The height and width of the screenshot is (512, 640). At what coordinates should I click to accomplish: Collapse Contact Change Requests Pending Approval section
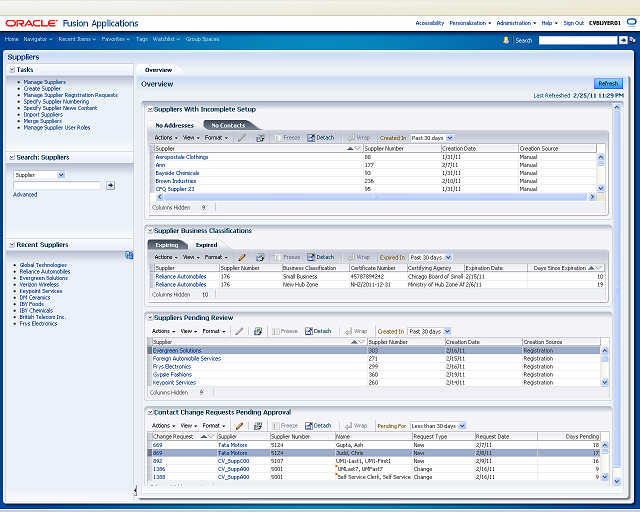coord(150,412)
